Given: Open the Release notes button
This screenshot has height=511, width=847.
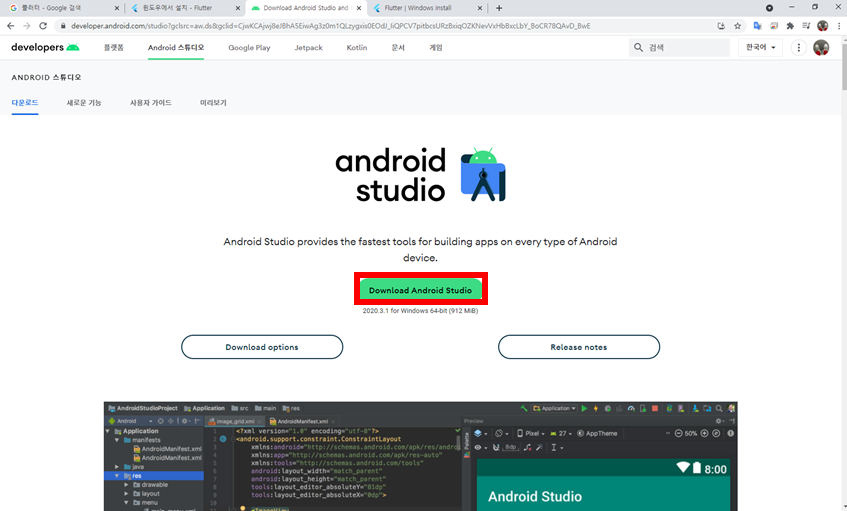Looking at the screenshot, I should click(579, 347).
